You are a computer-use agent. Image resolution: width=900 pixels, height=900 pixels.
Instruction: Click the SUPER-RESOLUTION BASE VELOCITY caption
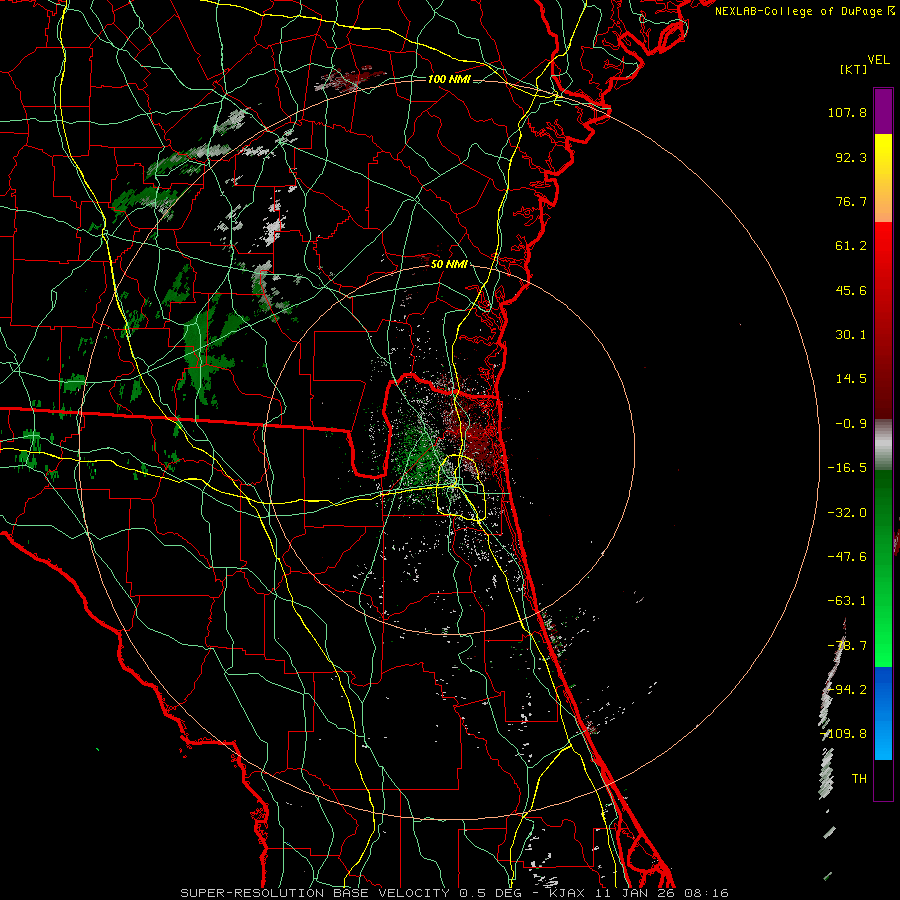[455, 893]
